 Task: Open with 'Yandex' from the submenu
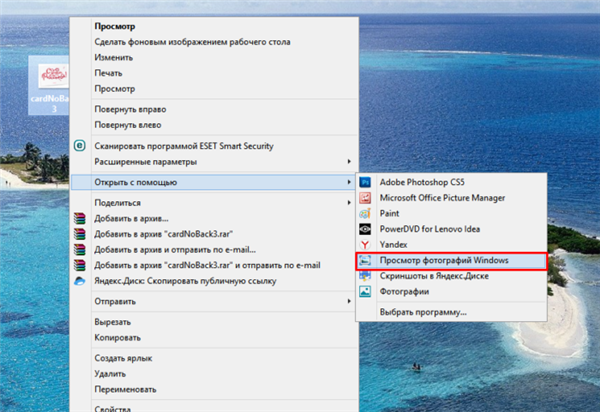(393, 245)
